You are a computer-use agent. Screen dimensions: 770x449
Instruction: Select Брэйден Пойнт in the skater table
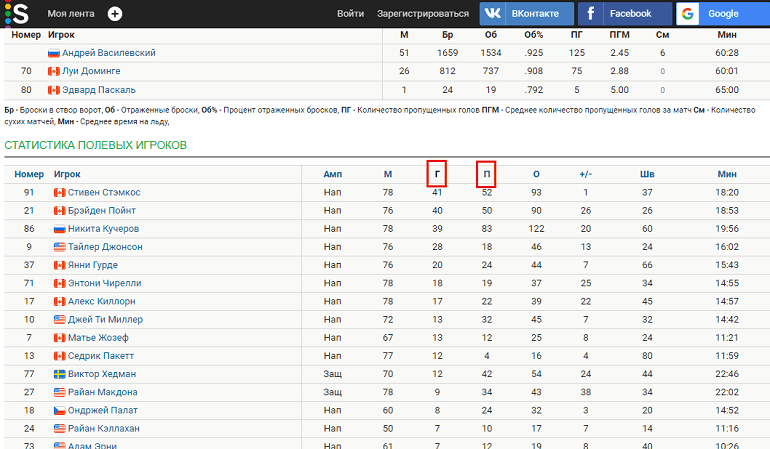(101, 211)
